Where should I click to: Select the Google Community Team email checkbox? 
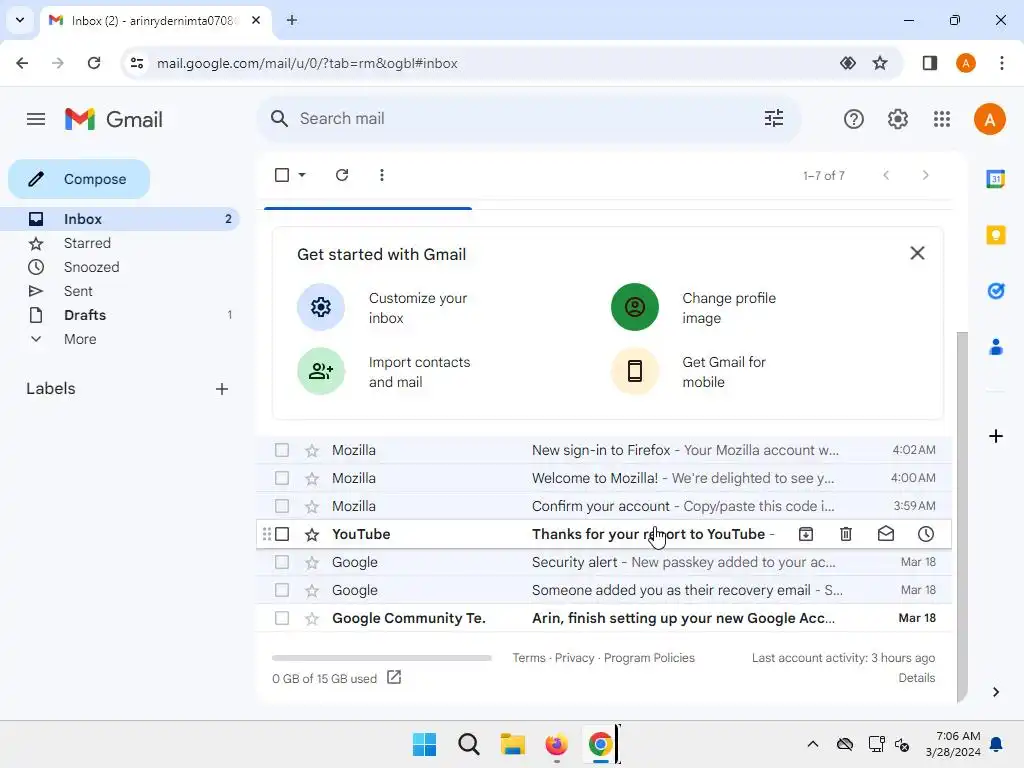pos(282,618)
